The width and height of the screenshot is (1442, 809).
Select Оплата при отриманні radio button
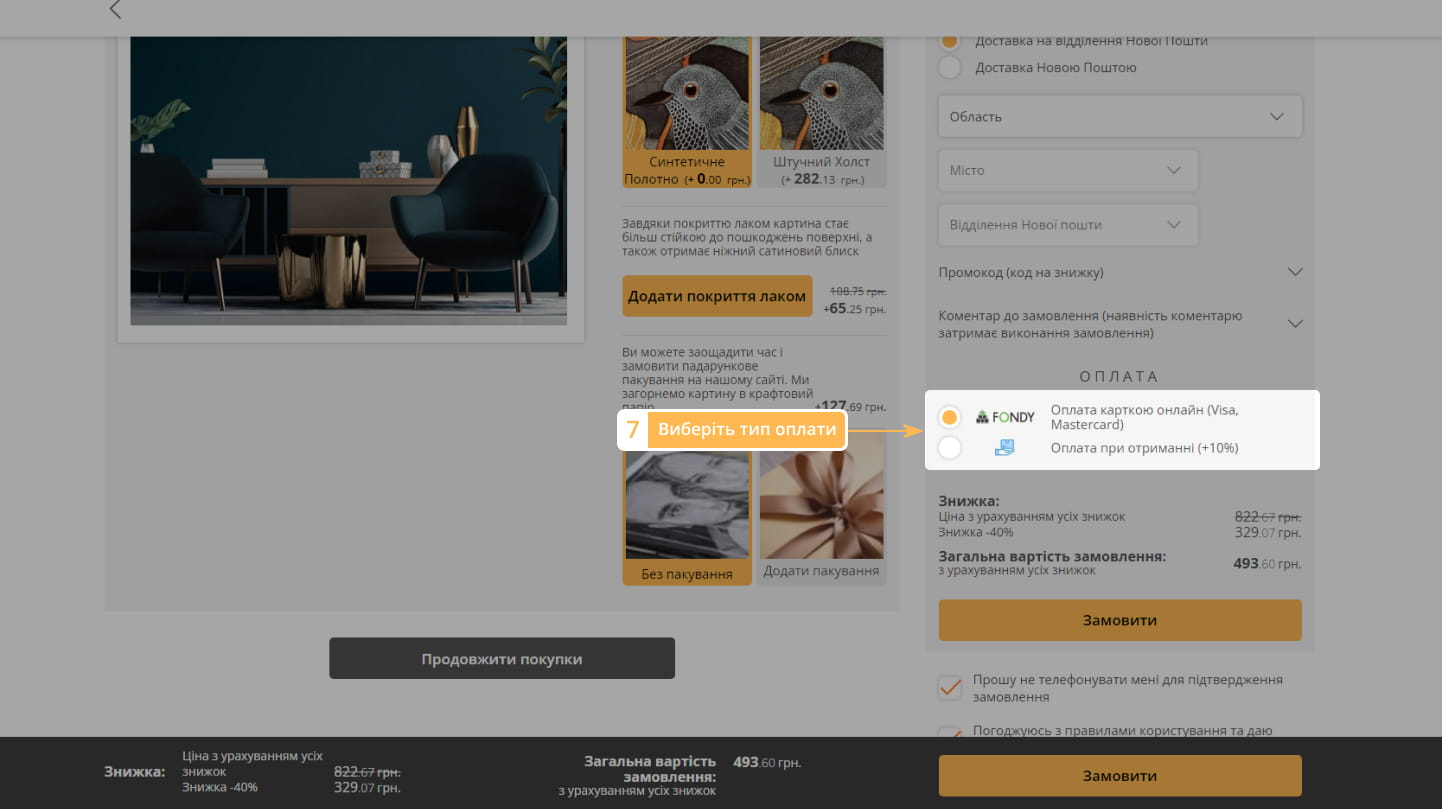tap(949, 448)
